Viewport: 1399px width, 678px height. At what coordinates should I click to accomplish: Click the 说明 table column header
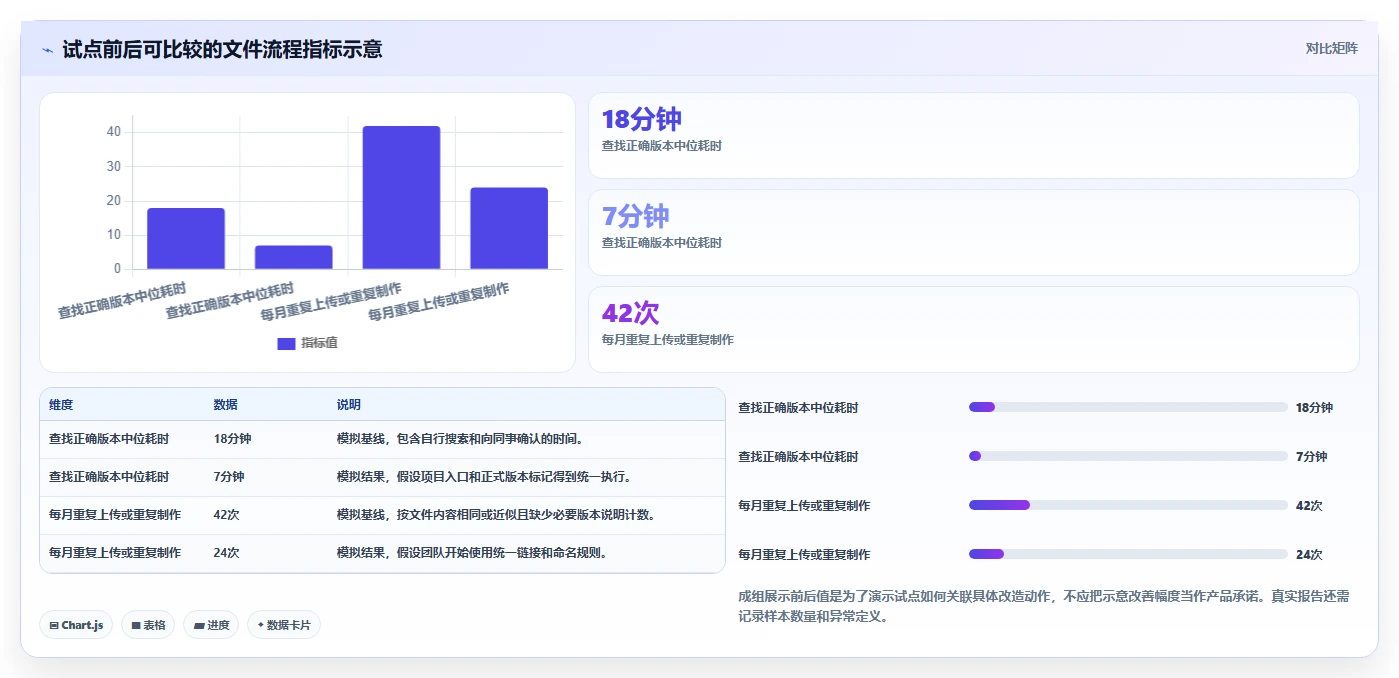349,405
